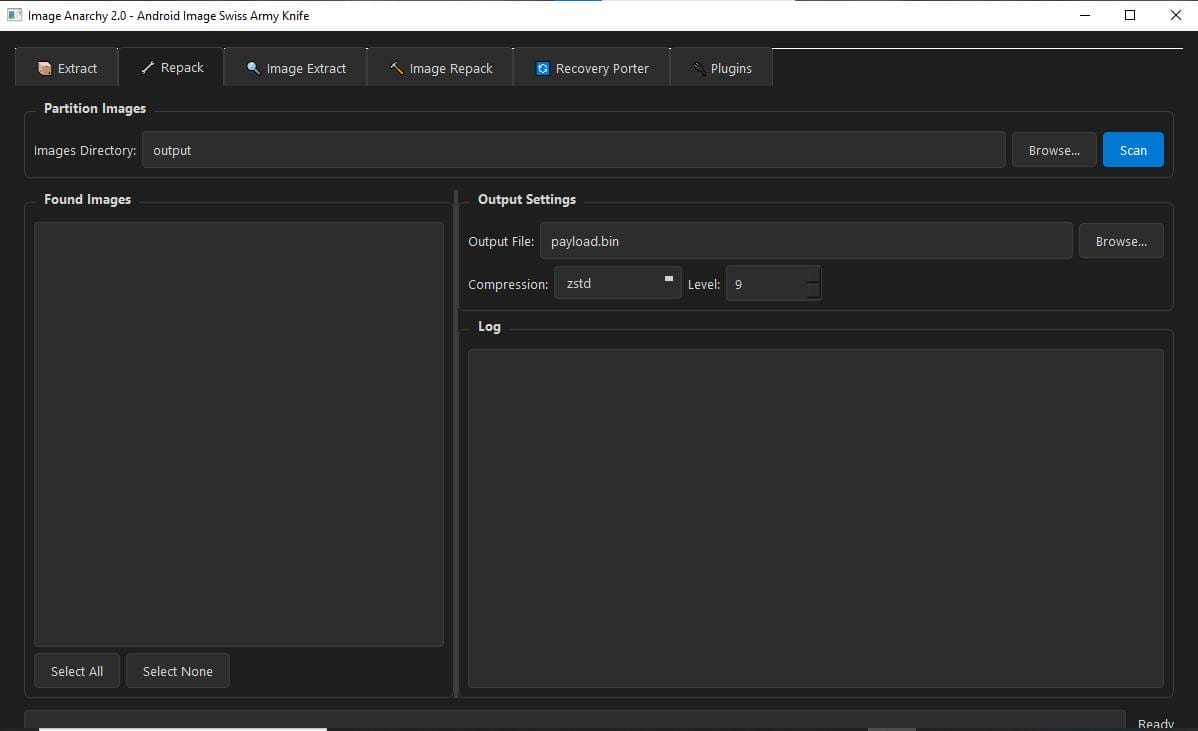This screenshot has width=1198, height=731.
Task: Increase compression Level with the up arrow
Action: [811, 276]
